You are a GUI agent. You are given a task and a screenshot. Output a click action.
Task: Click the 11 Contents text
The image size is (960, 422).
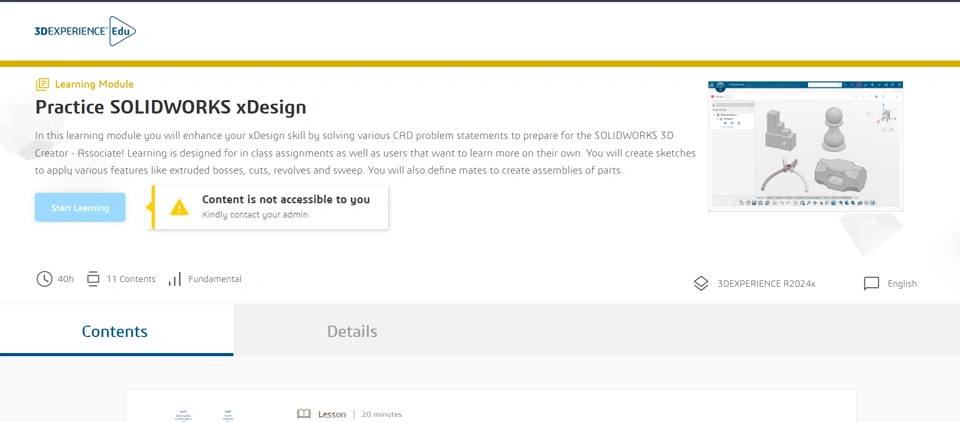[131, 279]
